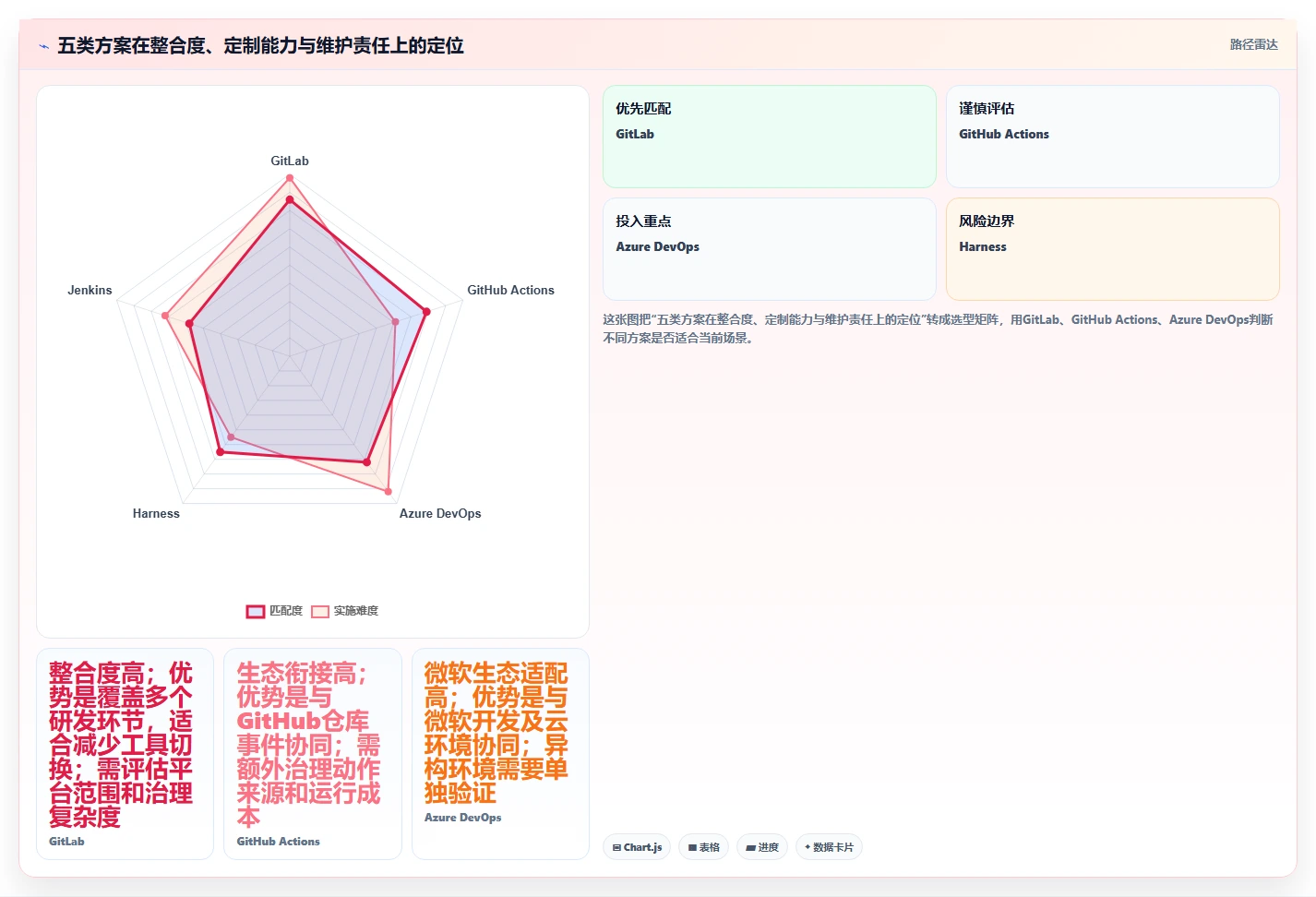1316x897 pixels.
Task: Click the 匹配度 data point on GitLab axis
Action: pos(290,199)
